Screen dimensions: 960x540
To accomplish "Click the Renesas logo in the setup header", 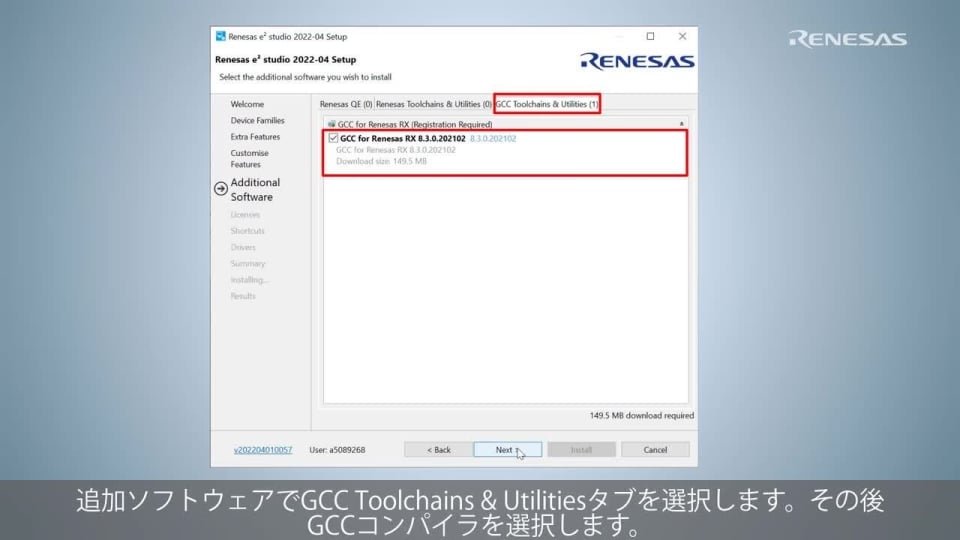I will [x=637, y=61].
